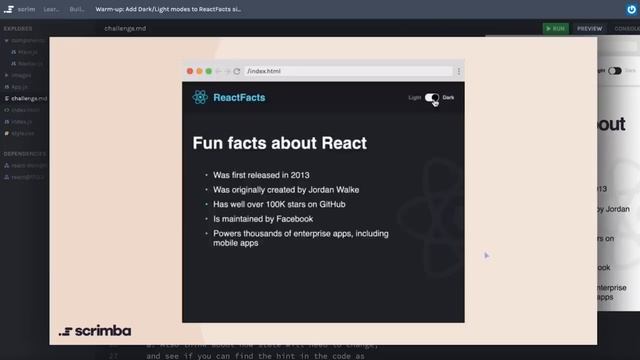
Task: Click the hash icon beside the stylesheet file
Action: [x=7, y=133]
